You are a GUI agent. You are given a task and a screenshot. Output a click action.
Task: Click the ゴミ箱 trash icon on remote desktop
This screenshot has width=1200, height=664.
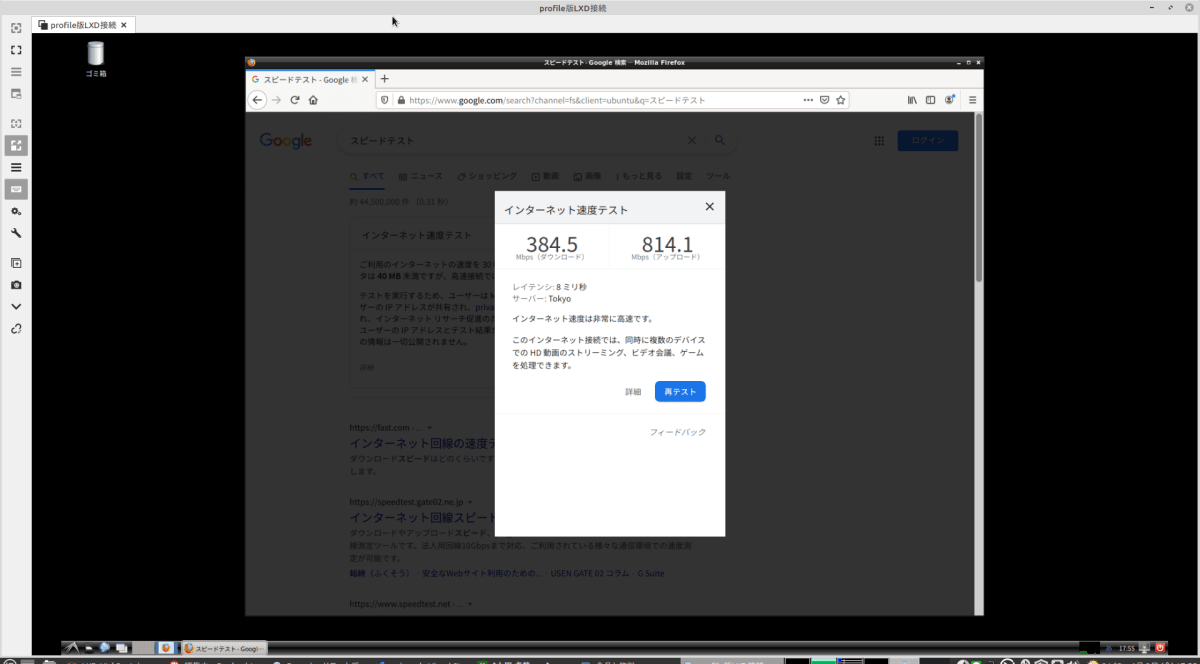[95, 58]
